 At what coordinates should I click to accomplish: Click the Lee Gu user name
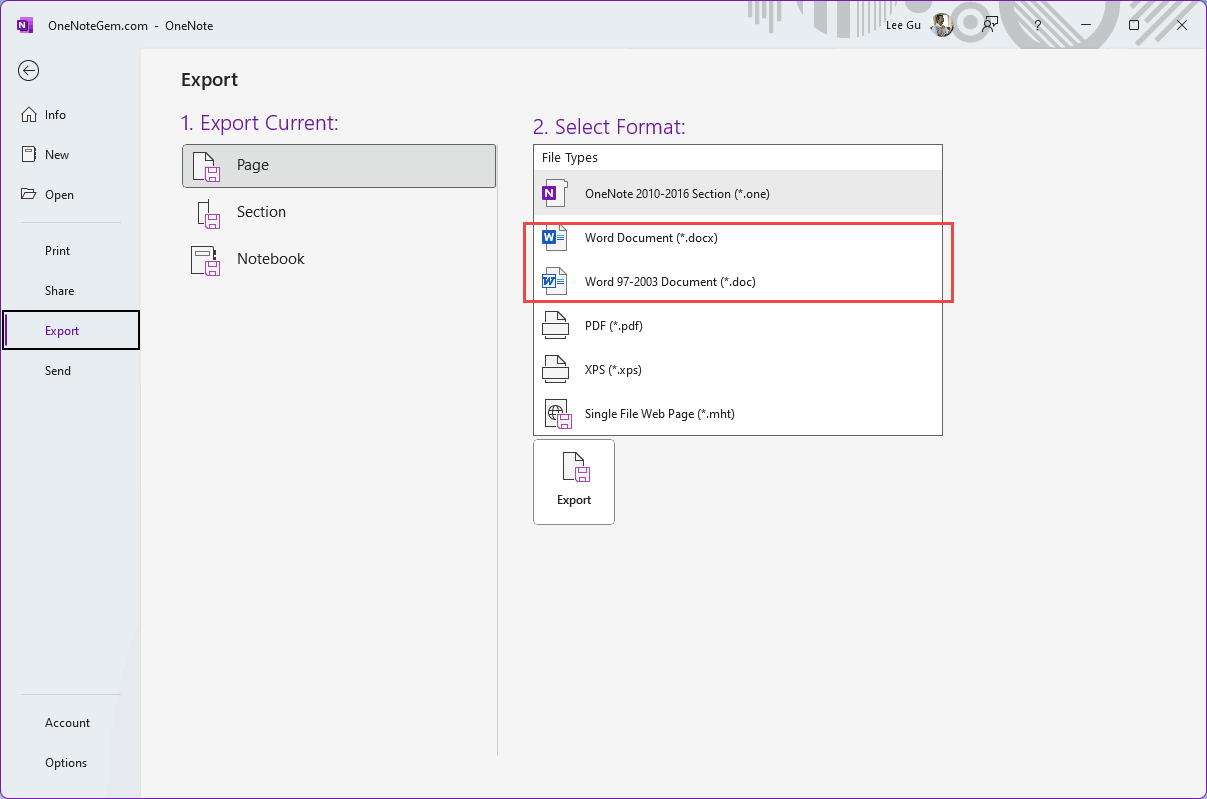904,25
